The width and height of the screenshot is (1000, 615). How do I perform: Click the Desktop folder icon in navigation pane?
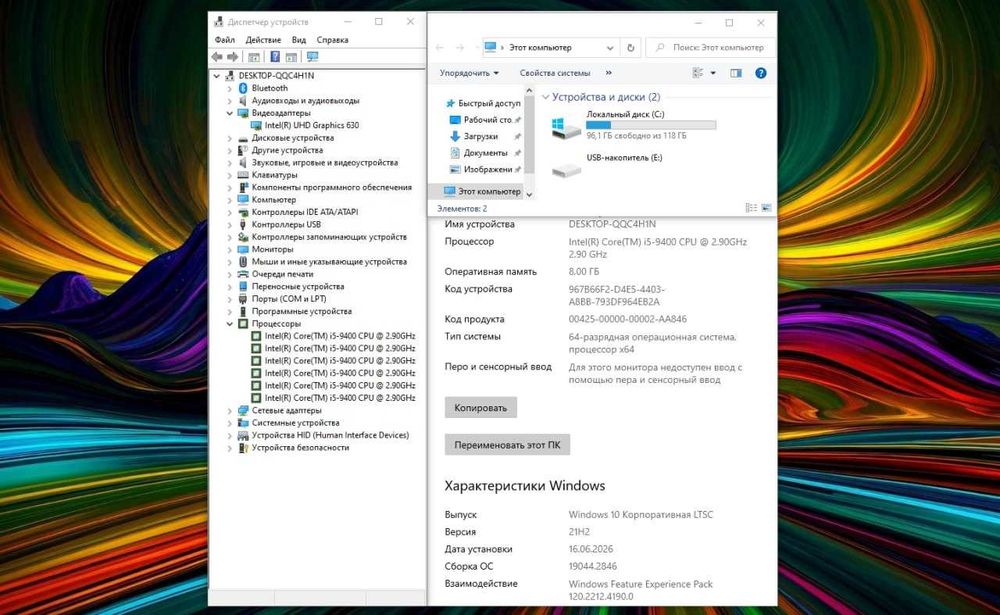click(455, 119)
